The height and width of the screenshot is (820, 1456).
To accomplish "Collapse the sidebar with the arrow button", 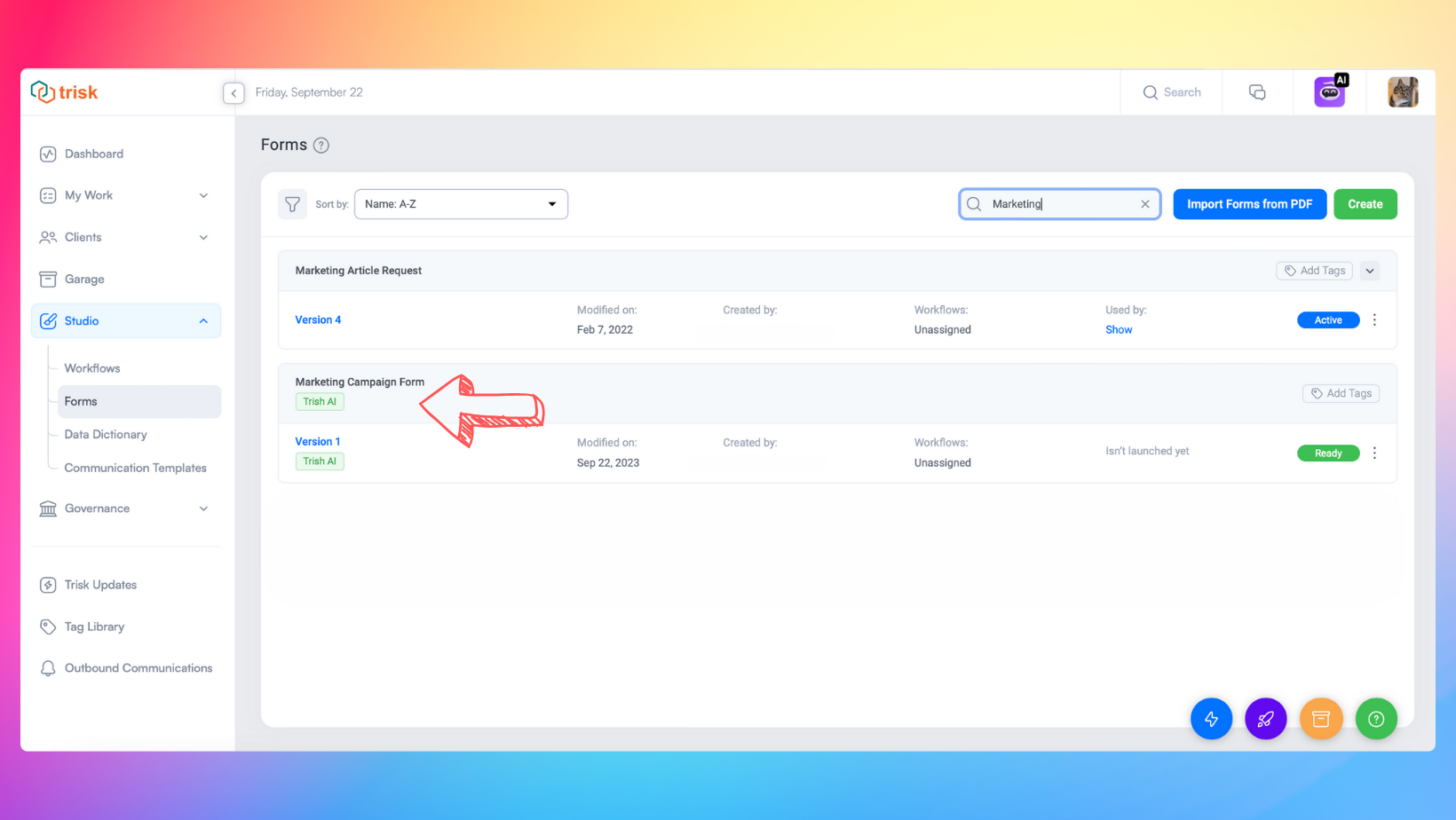I will click(233, 93).
